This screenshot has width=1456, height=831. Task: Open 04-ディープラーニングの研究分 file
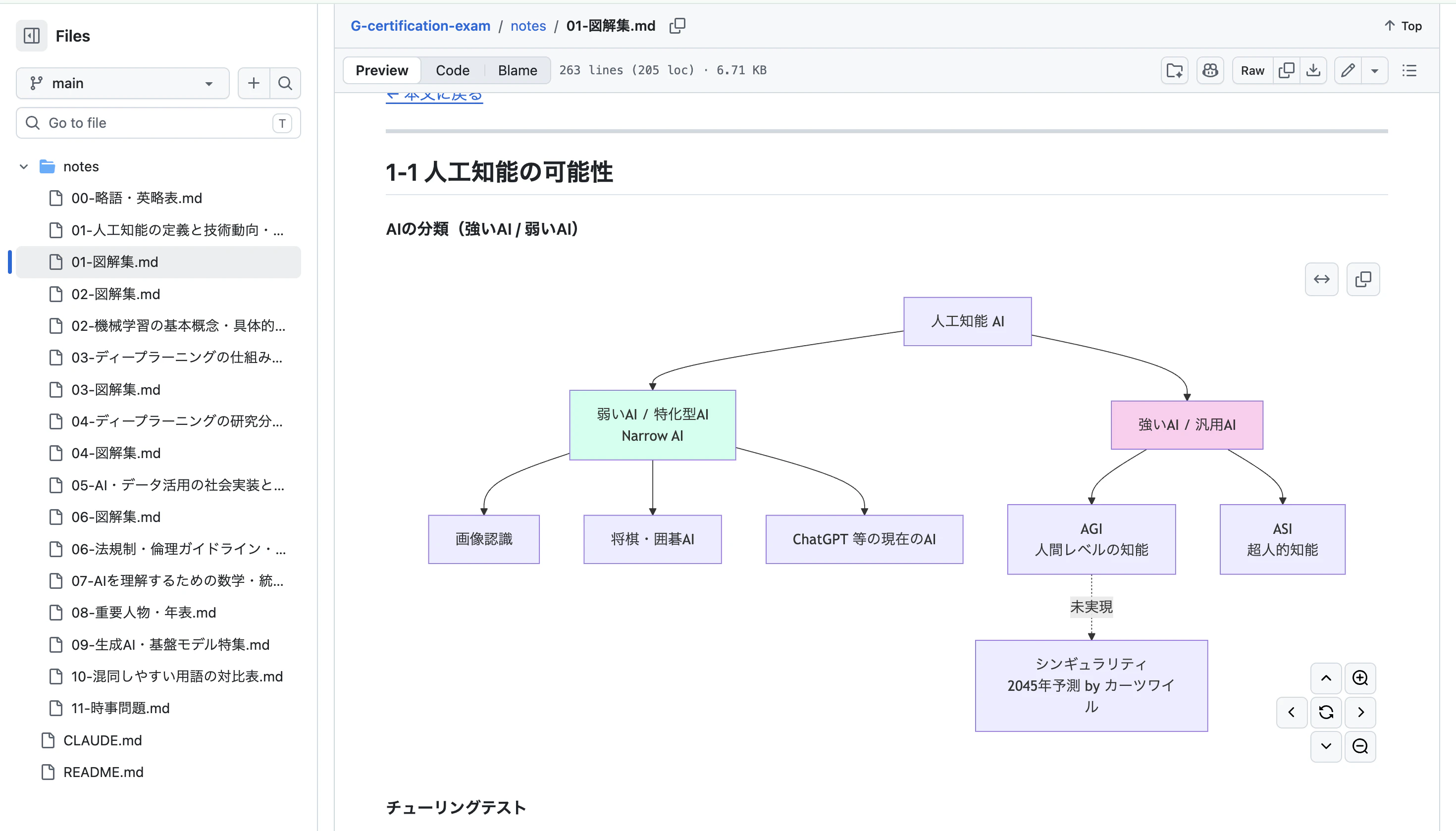tap(158, 421)
